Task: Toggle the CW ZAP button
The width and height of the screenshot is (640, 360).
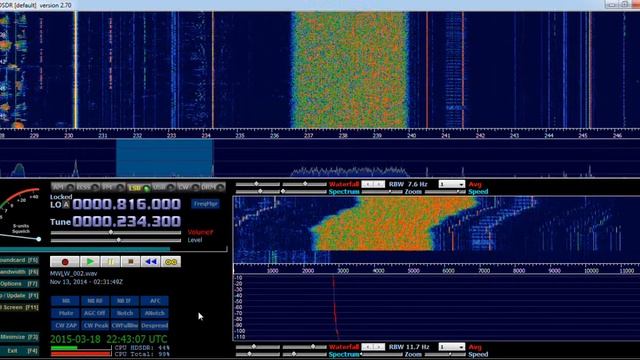Action: [x=65, y=325]
